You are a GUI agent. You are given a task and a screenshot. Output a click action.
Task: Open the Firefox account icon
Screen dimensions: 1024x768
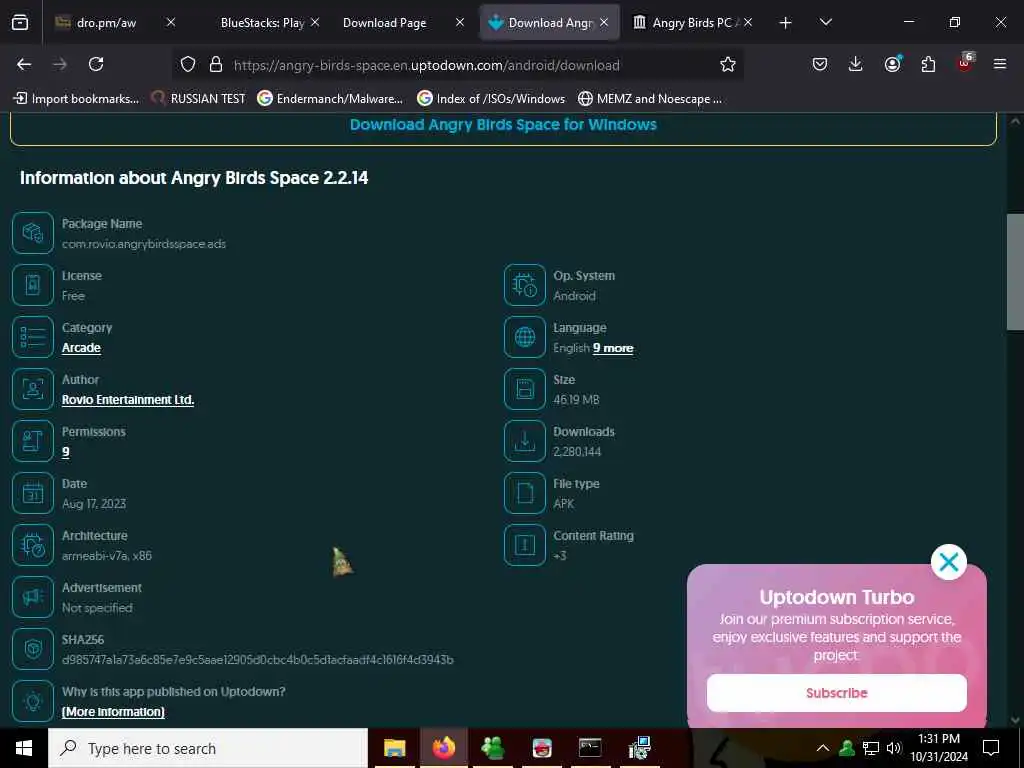click(892, 64)
